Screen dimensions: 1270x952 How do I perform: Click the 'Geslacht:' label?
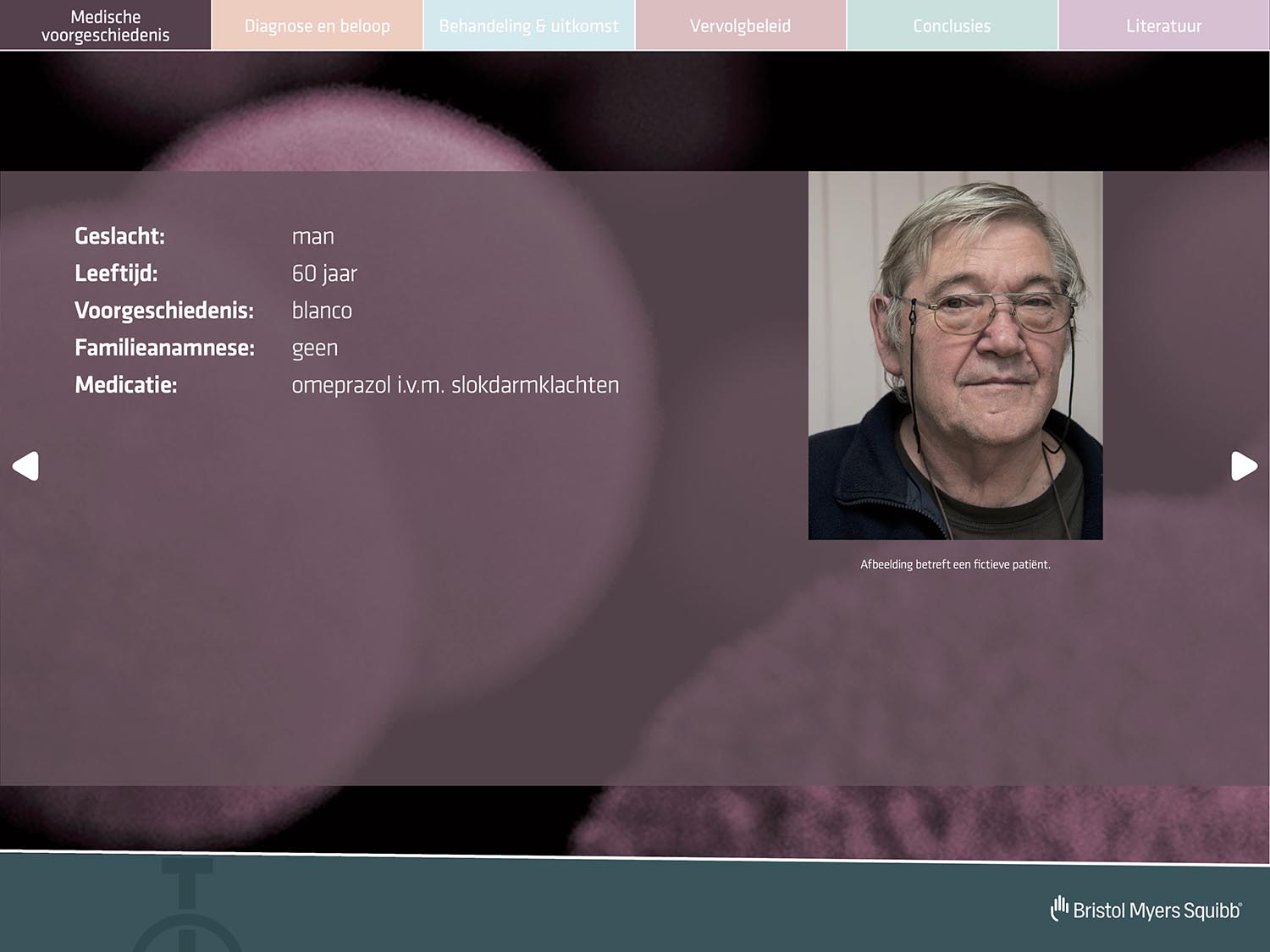(119, 236)
